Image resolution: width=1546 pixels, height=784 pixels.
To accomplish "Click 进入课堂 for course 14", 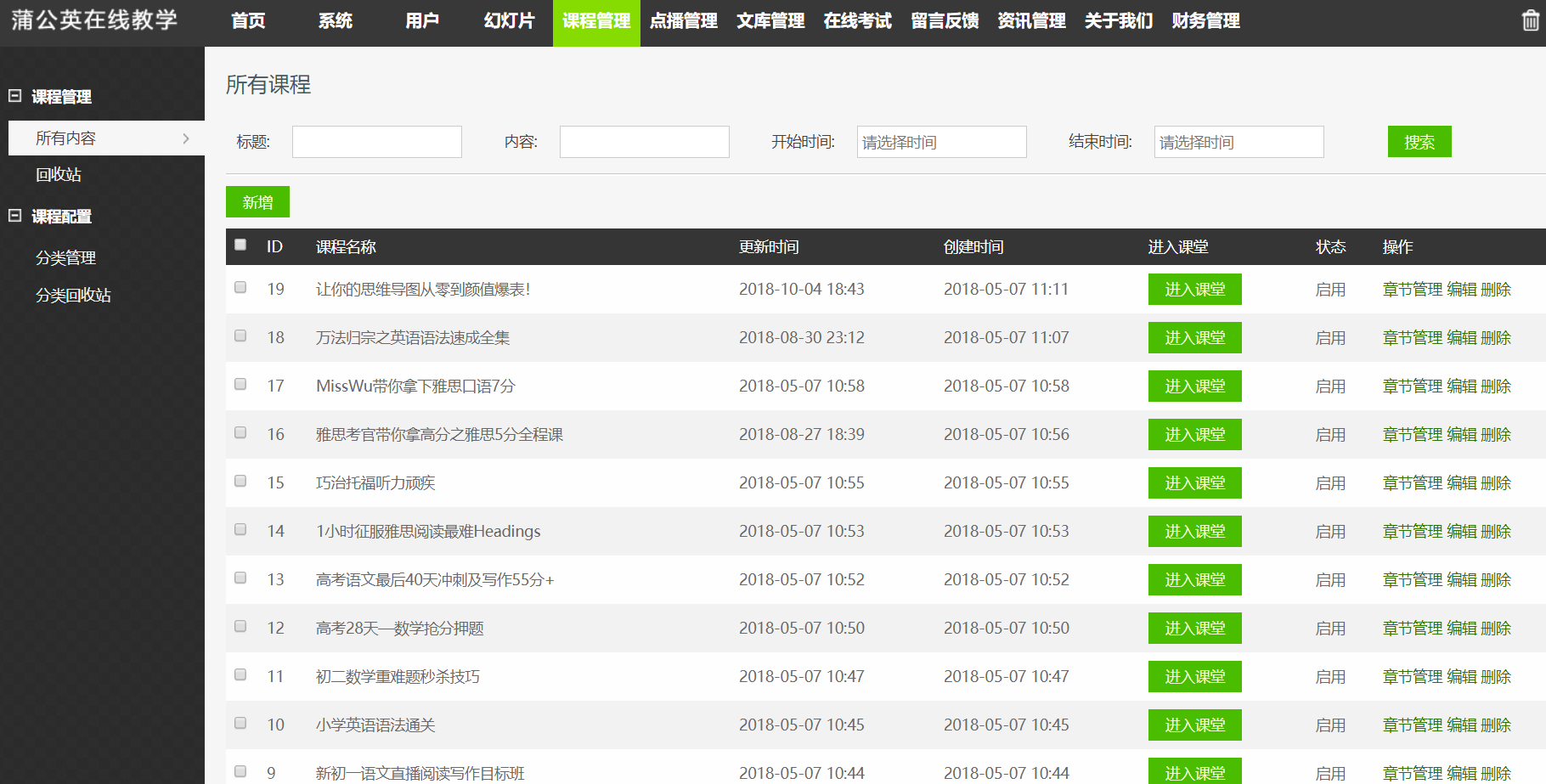I will click(1195, 531).
